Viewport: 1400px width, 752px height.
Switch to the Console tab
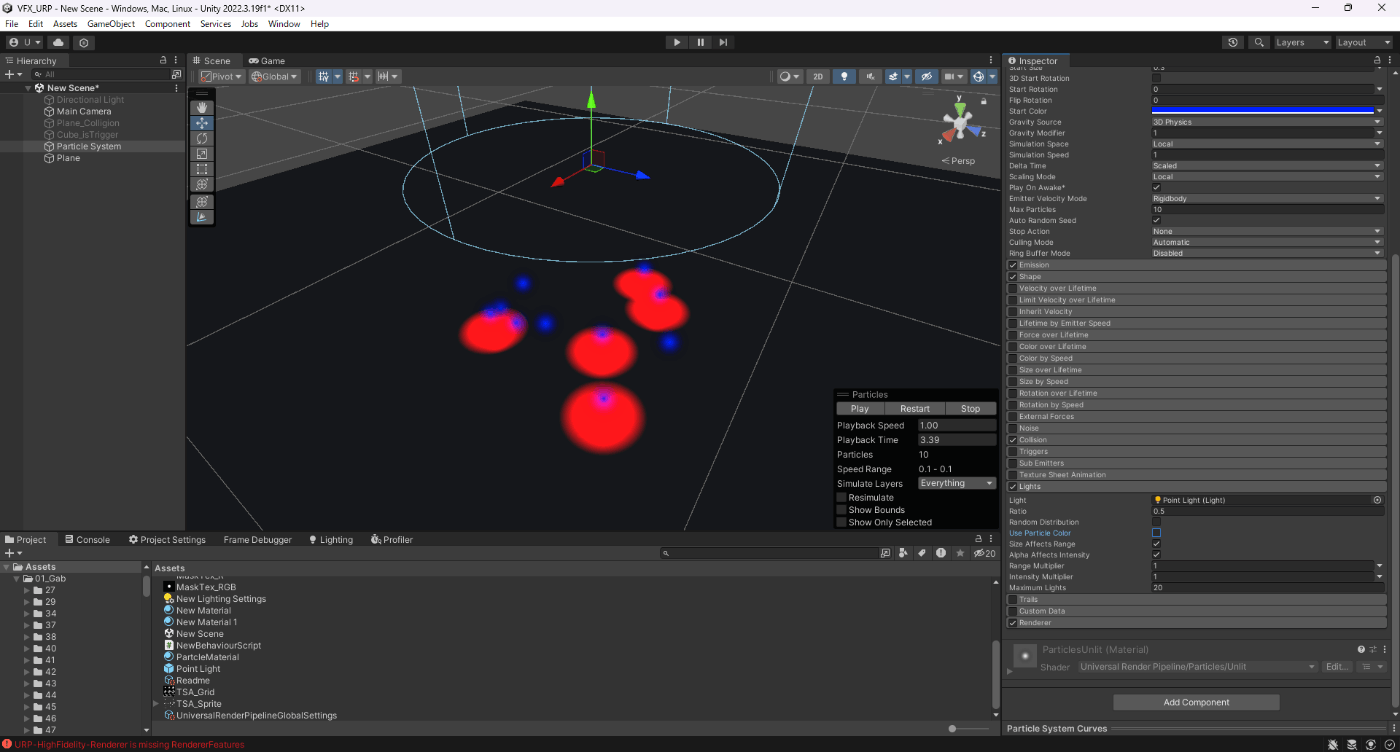[87, 539]
